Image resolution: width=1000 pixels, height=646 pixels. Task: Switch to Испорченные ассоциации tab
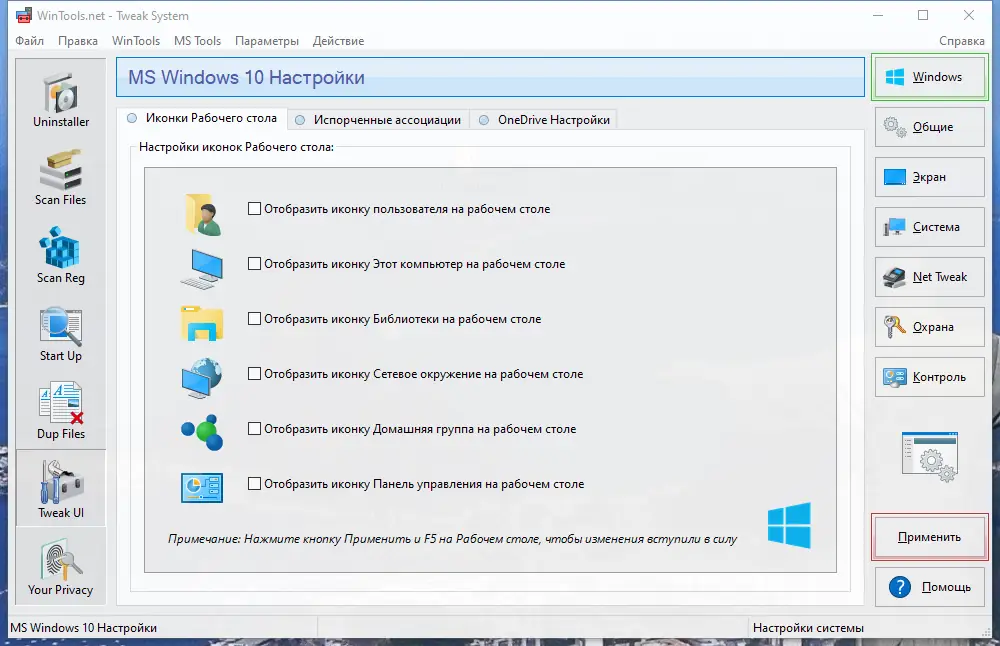(378, 119)
